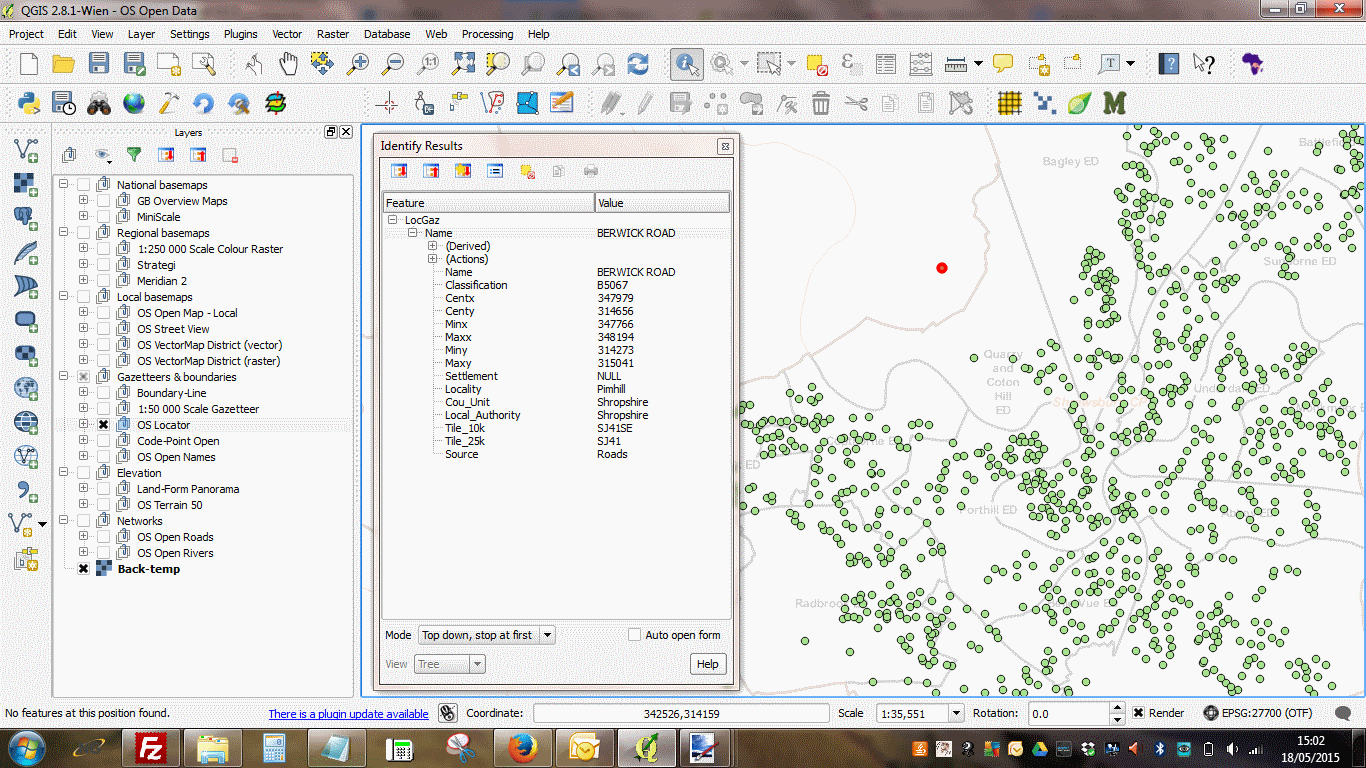Click the Rotation value field
Viewport: 1366px width, 768px height.
pyautogui.click(x=1070, y=713)
